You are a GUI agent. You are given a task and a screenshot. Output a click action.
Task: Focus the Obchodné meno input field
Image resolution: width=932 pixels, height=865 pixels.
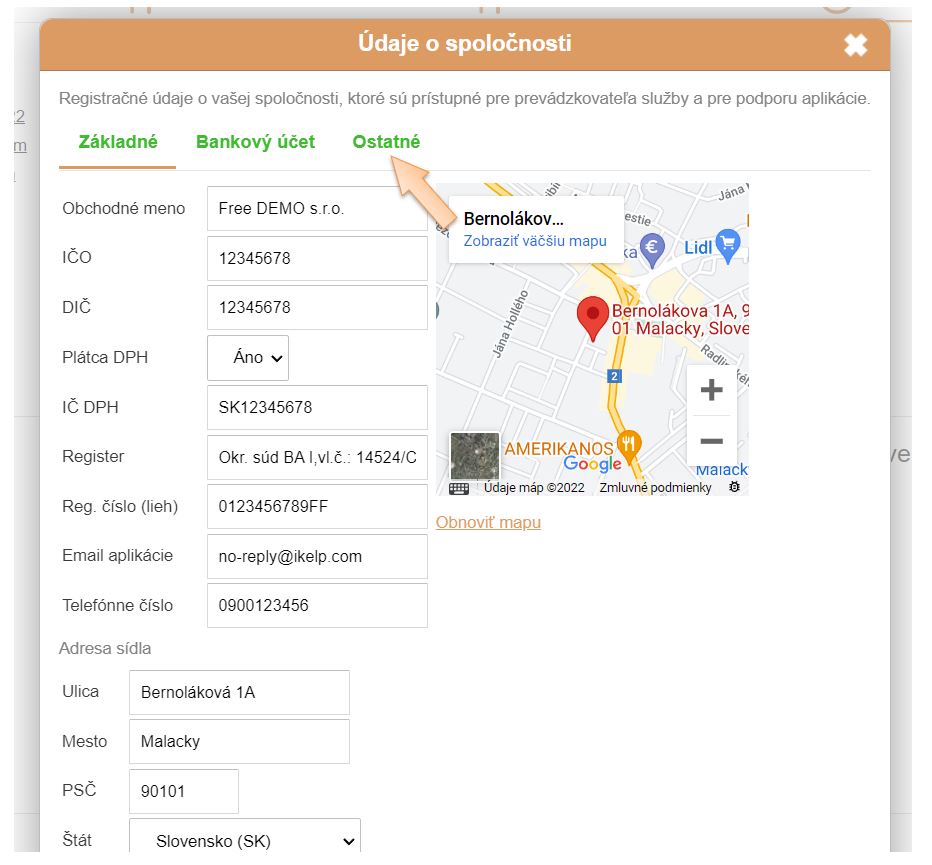(317, 209)
